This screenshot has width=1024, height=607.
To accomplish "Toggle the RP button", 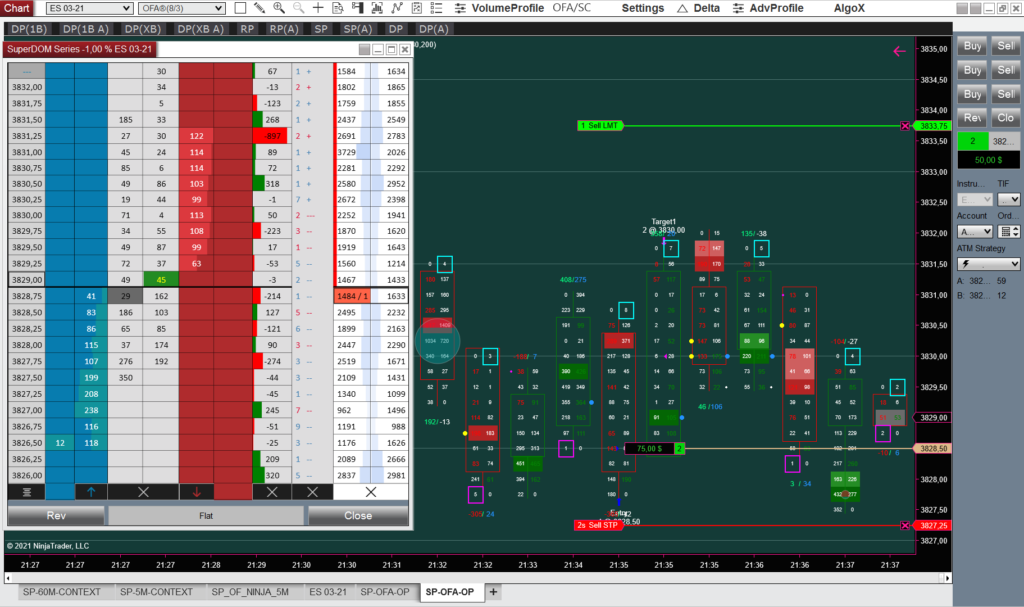I will click(247, 29).
